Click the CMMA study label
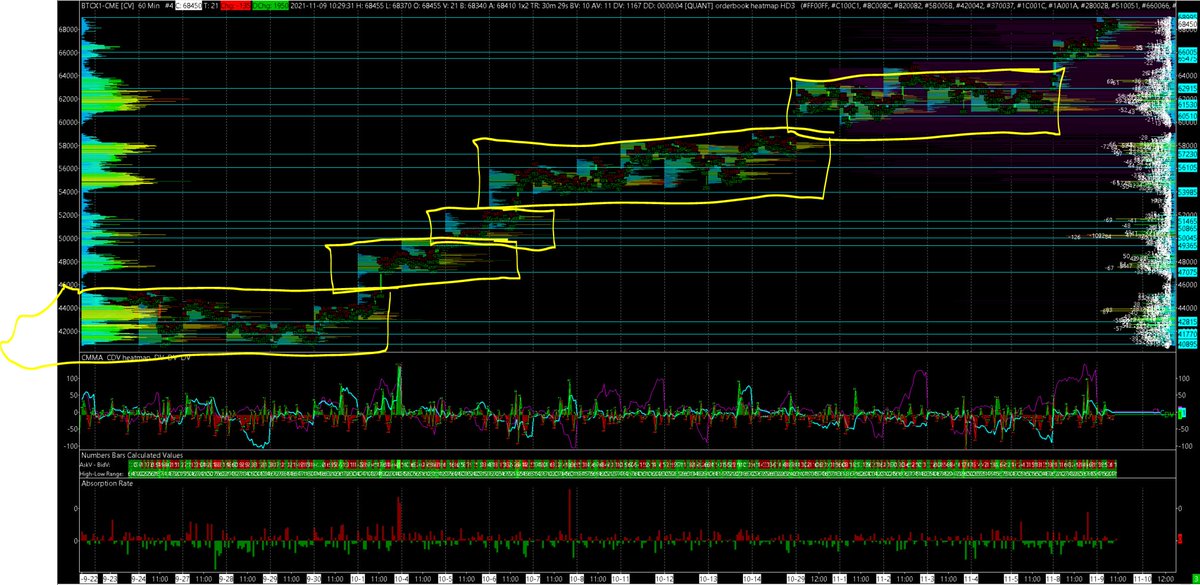The width and height of the screenshot is (1200, 585). [x=94, y=355]
